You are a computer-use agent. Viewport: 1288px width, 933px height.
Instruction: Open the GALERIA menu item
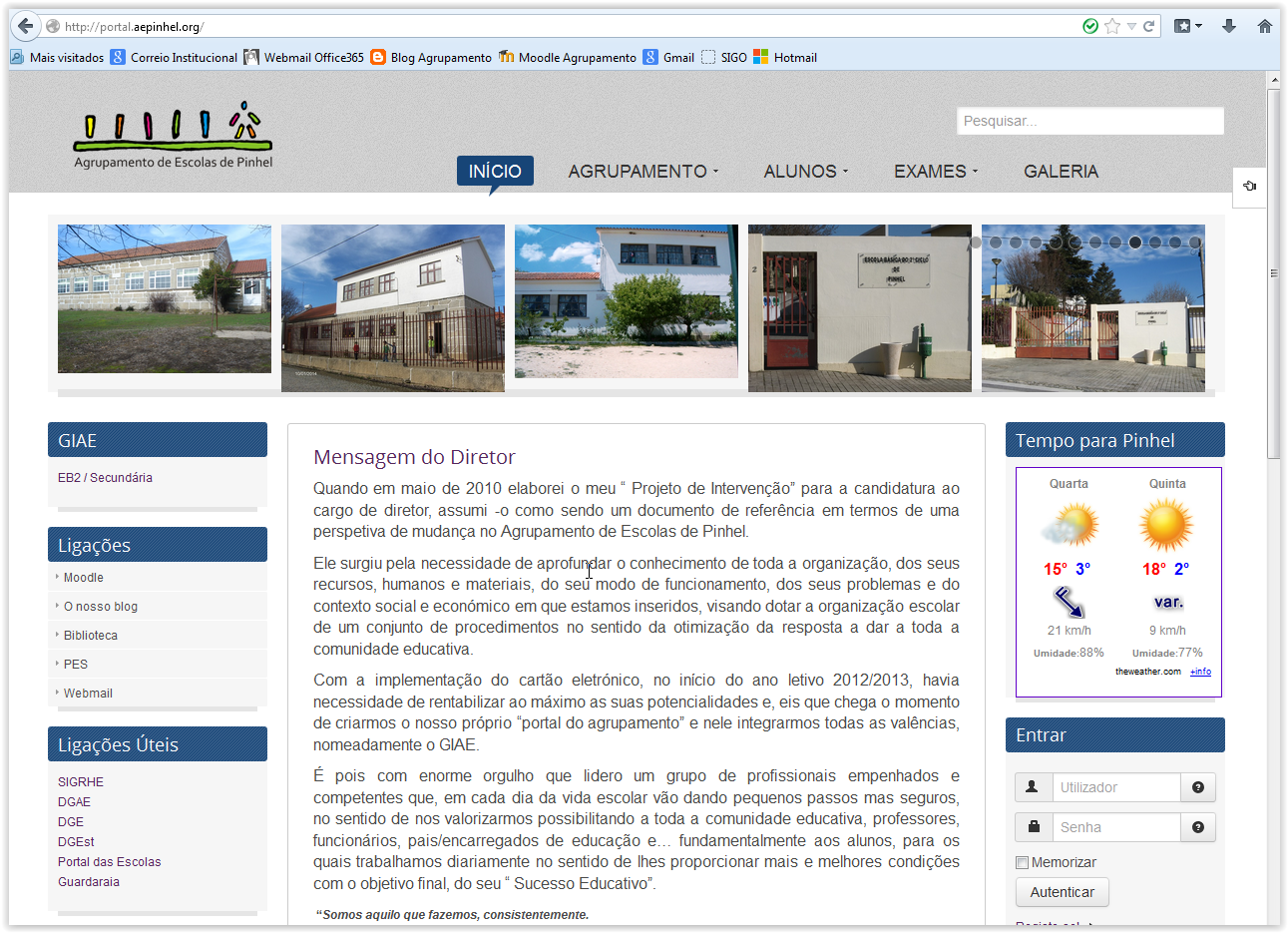(x=1061, y=172)
